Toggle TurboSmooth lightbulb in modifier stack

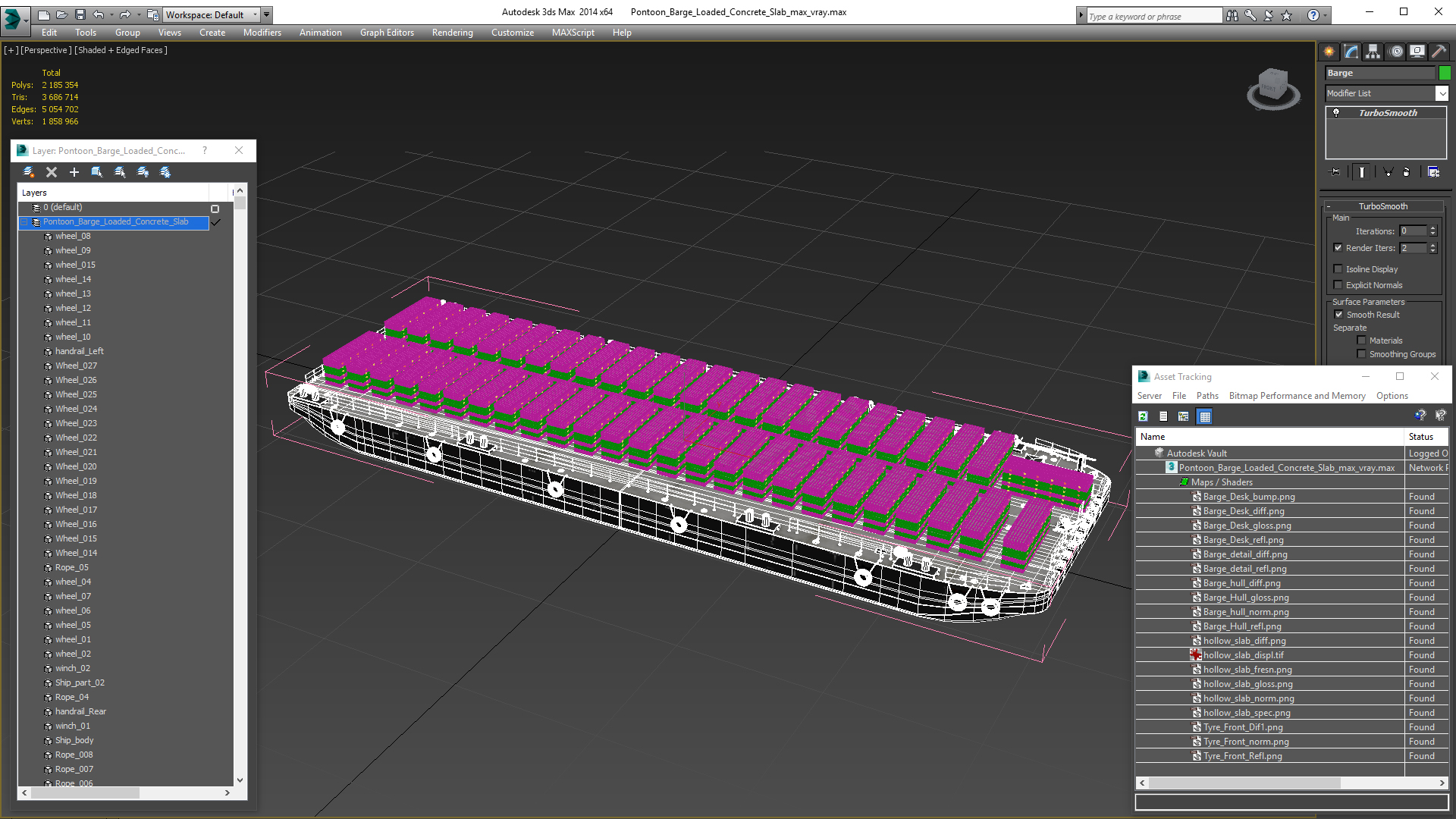coord(1336,113)
